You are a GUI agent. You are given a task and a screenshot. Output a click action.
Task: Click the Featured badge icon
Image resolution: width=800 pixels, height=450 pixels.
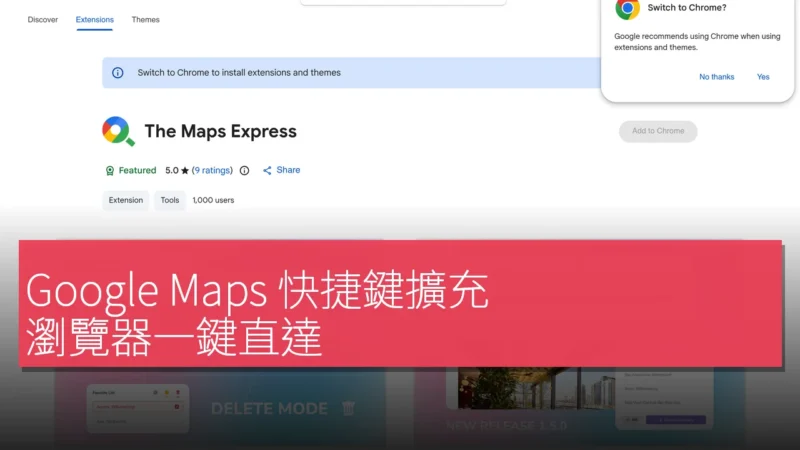[110, 171]
